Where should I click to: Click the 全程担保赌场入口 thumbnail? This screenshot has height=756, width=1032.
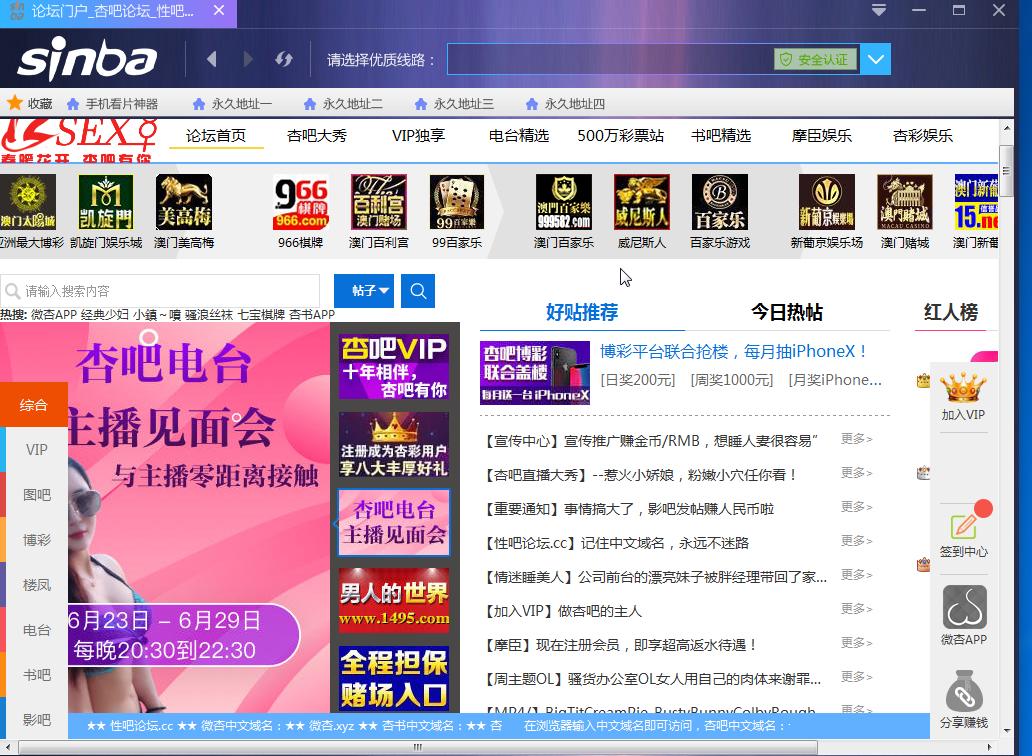pyautogui.click(x=394, y=678)
